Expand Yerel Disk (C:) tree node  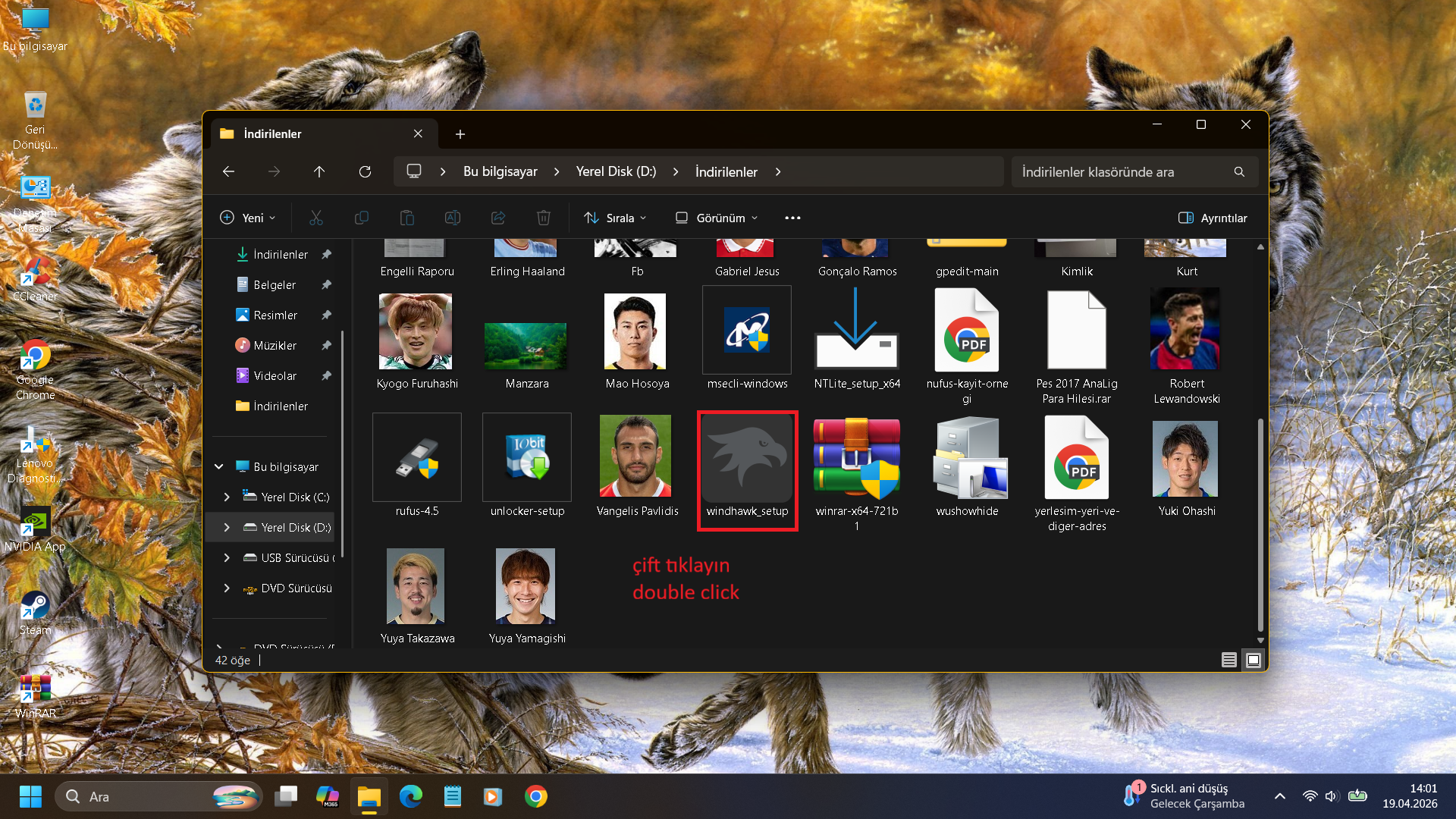point(227,497)
